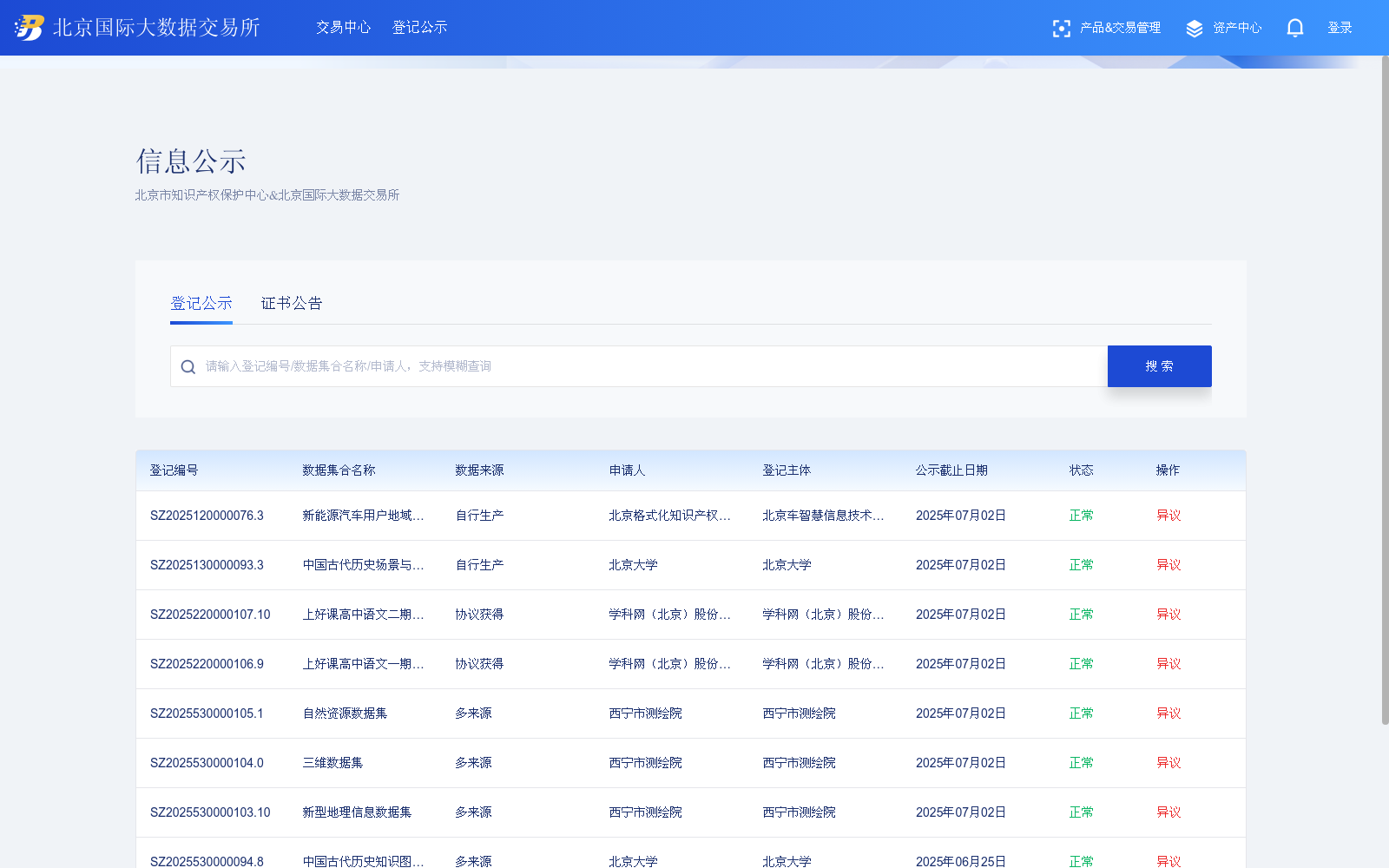
Task: Click column header 数据集合名称
Action: tap(339, 470)
